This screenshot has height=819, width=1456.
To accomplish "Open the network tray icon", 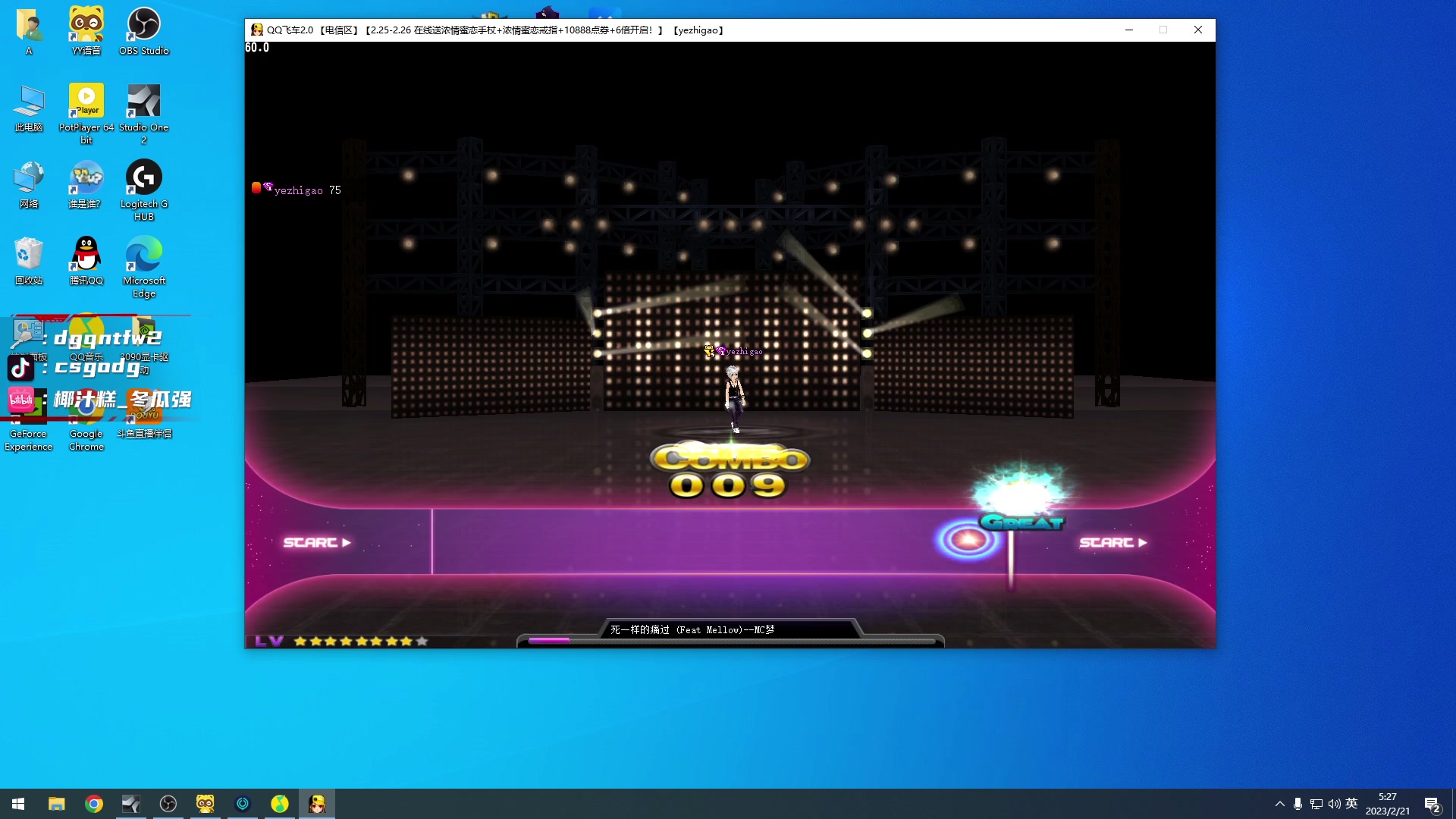I will pos(1316,804).
